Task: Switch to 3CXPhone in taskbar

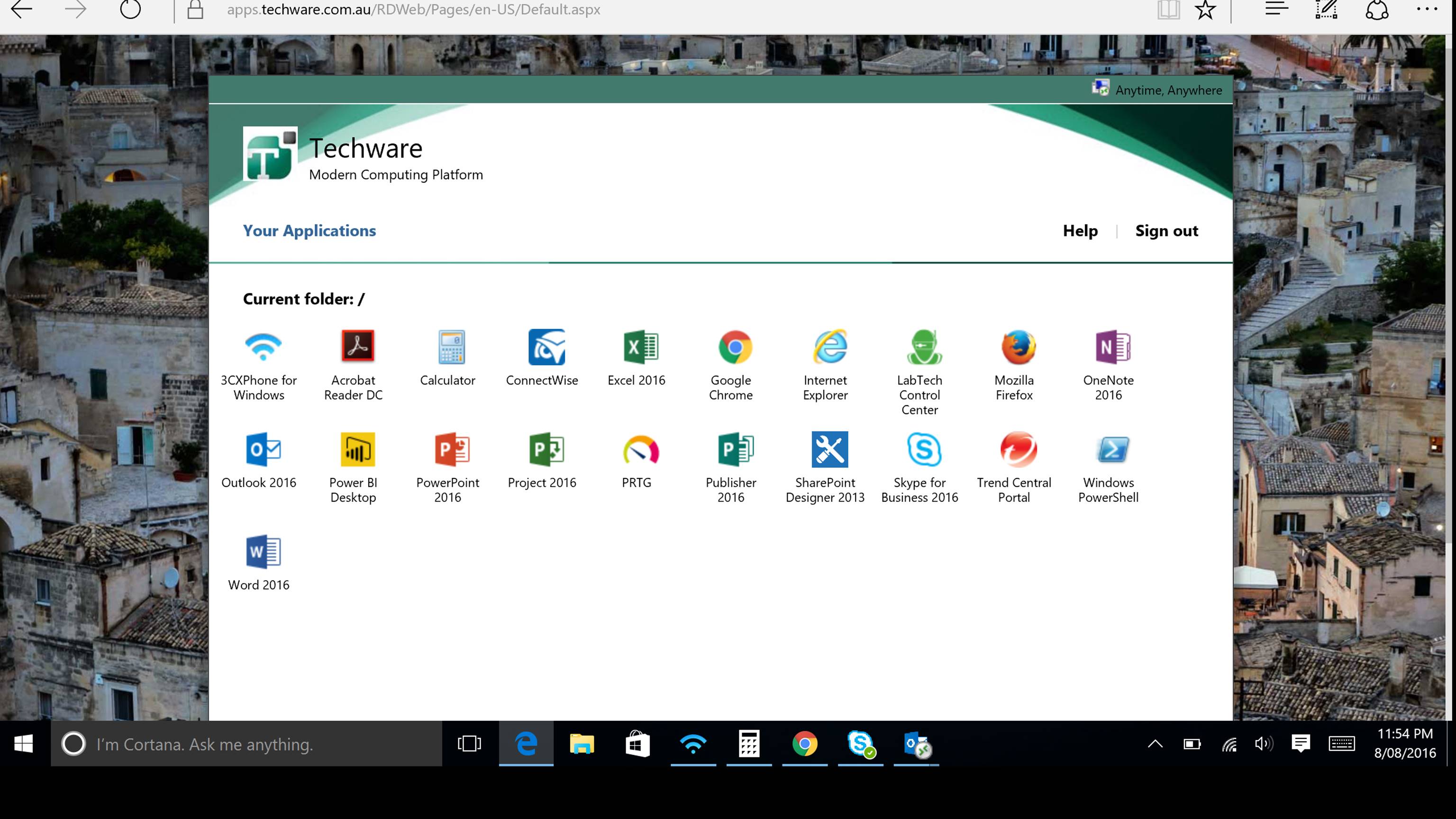Action: pyautogui.click(x=693, y=744)
